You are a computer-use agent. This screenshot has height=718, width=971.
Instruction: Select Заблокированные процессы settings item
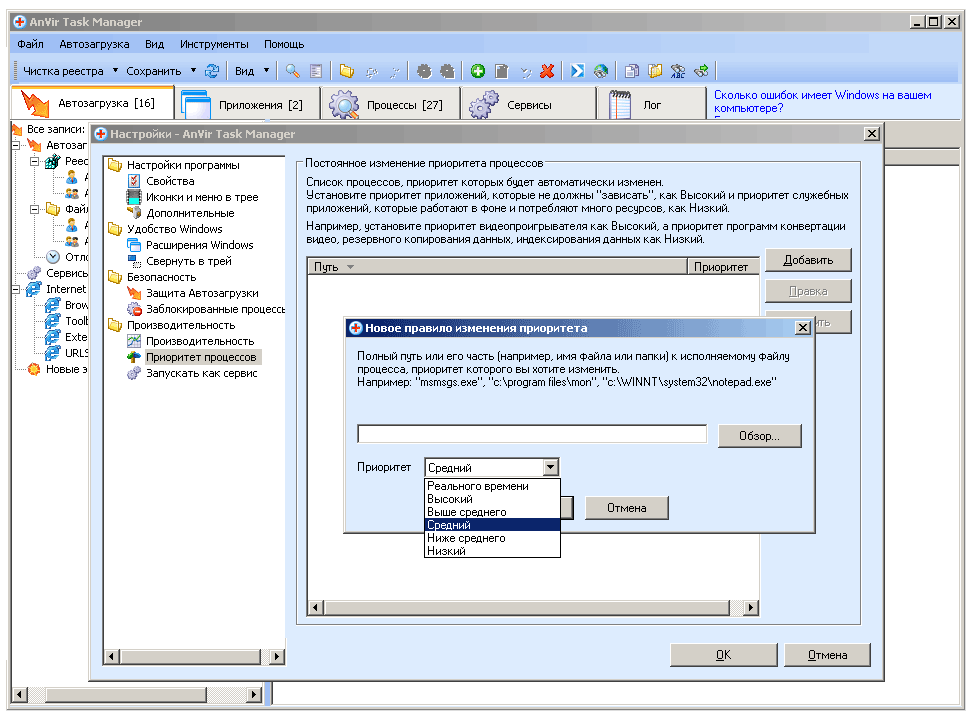(x=214, y=309)
